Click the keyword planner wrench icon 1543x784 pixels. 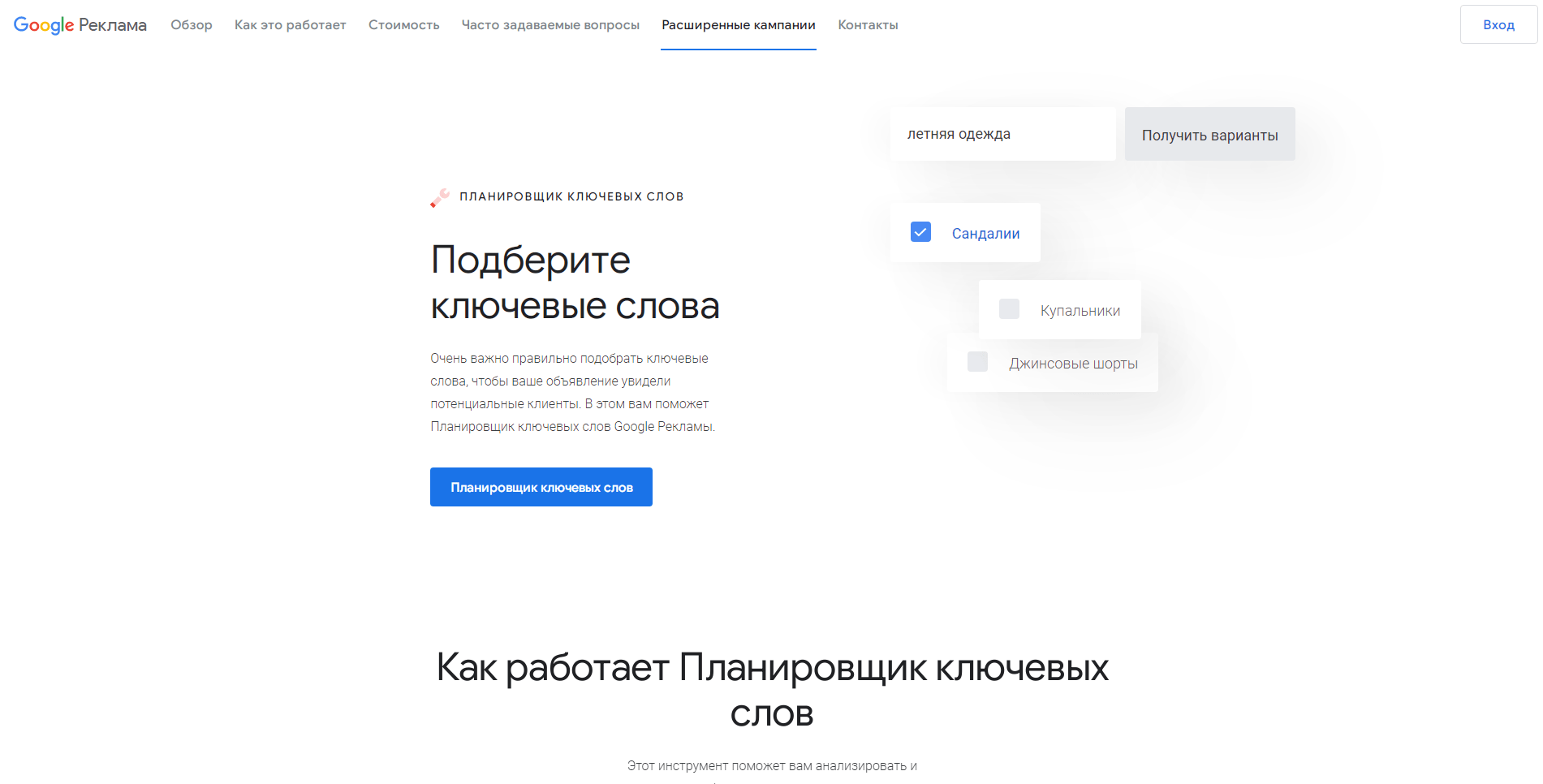click(x=440, y=197)
